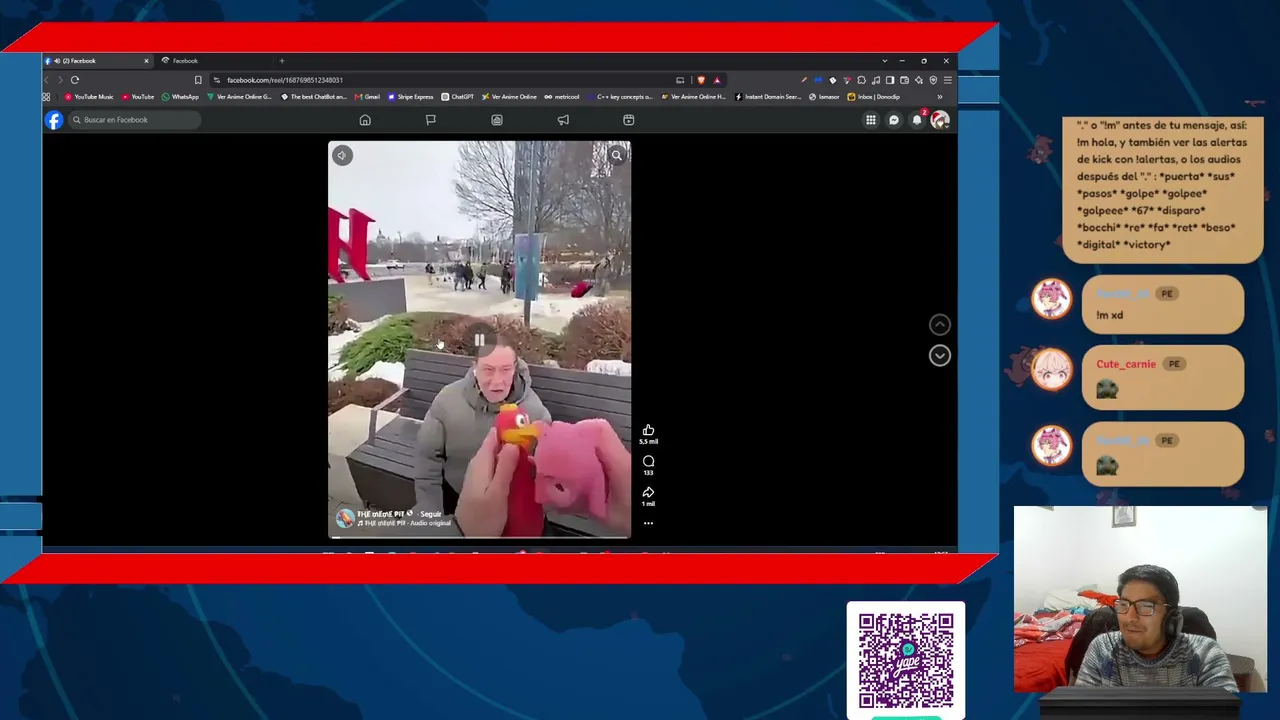Viewport: 1280px width, 720px height.
Task: Open the YouTube Music bookmark
Action: coord(89,97)
